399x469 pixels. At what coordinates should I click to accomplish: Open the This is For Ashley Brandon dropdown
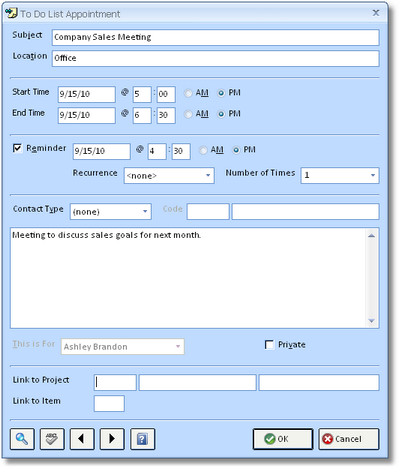[x=123, y=347]
